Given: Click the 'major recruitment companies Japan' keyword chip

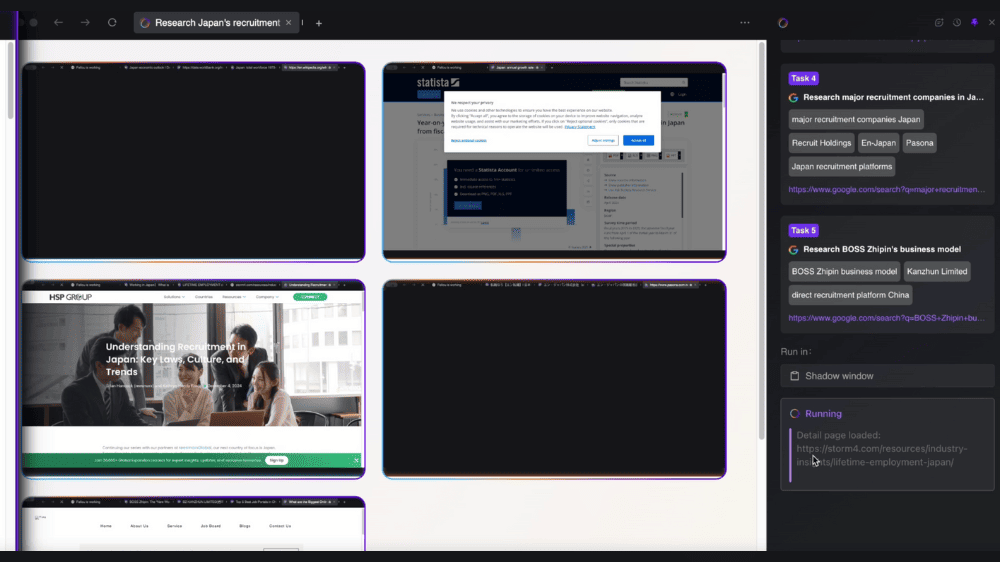Looking at the screenshot, I should pos(856,119).
